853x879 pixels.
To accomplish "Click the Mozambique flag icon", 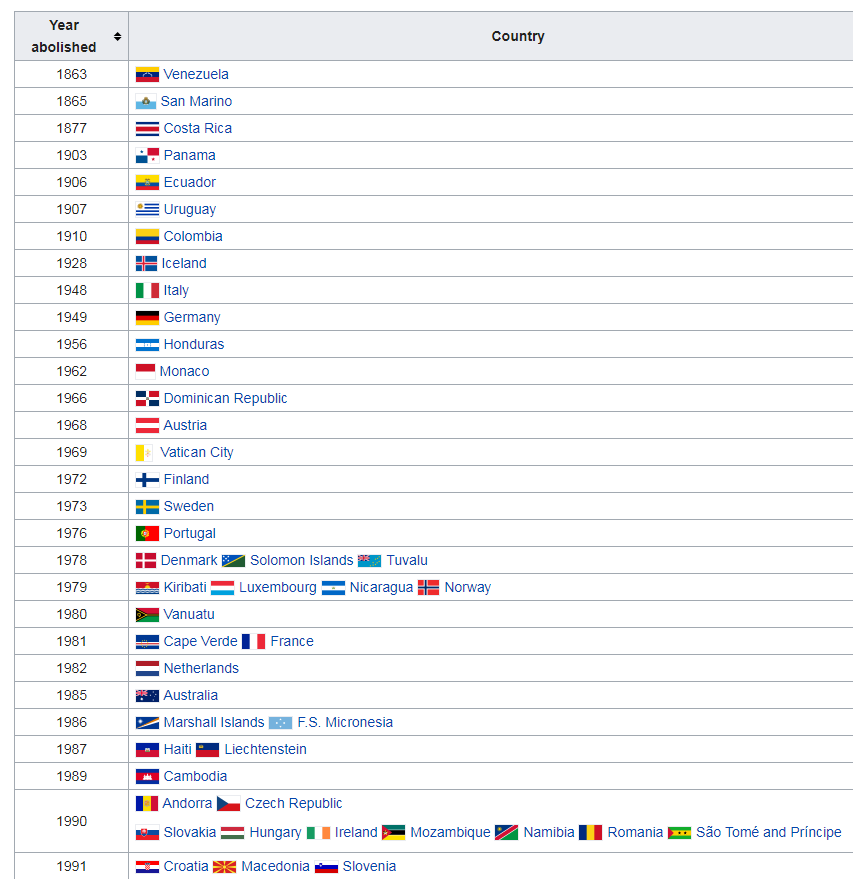I will pos(393,832).
